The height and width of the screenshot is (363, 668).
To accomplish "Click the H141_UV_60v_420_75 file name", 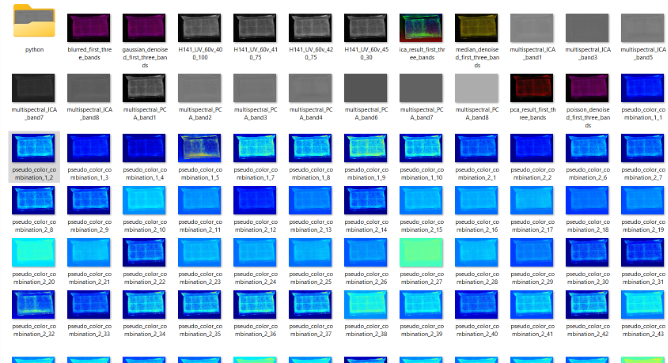I will 311,53.
